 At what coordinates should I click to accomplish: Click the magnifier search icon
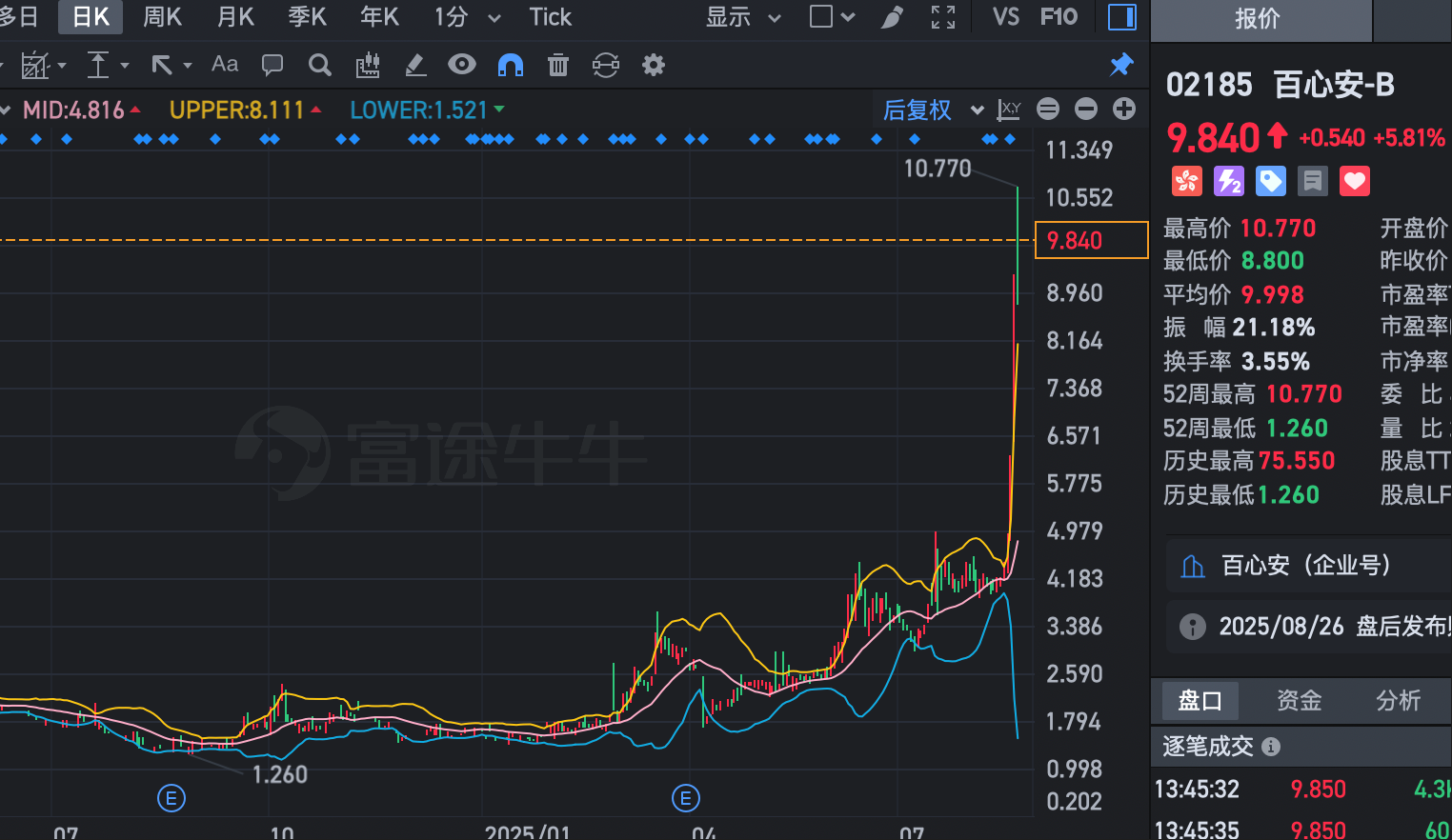point(320,65)
